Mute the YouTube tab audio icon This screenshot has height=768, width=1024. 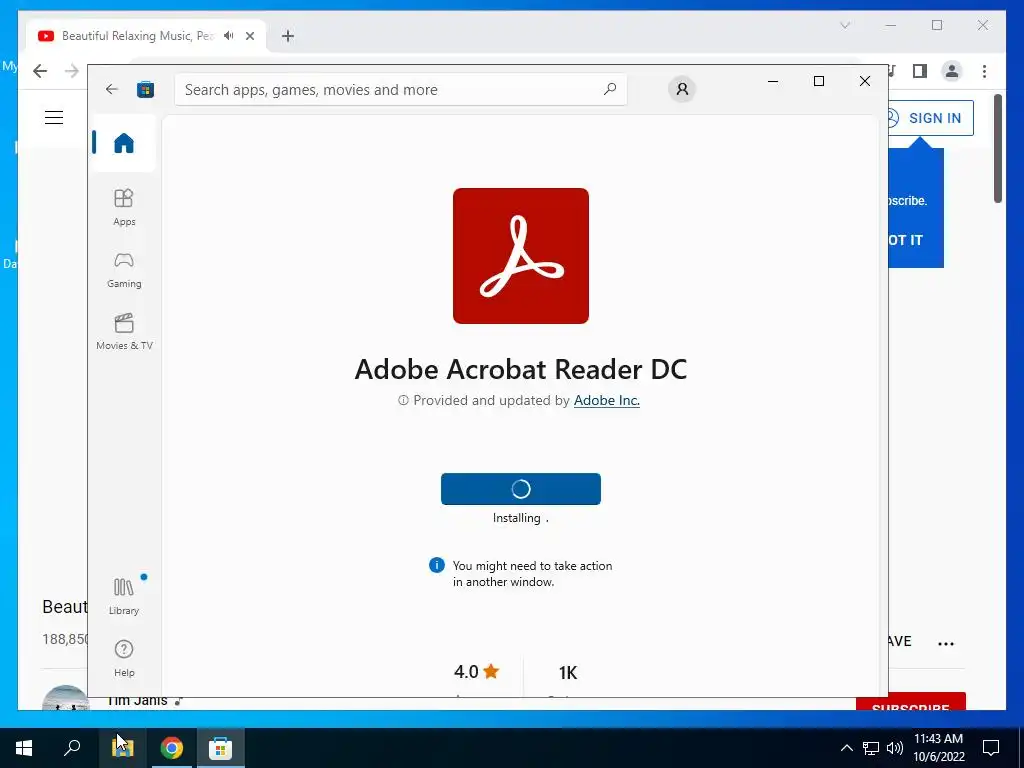(229, 36)
